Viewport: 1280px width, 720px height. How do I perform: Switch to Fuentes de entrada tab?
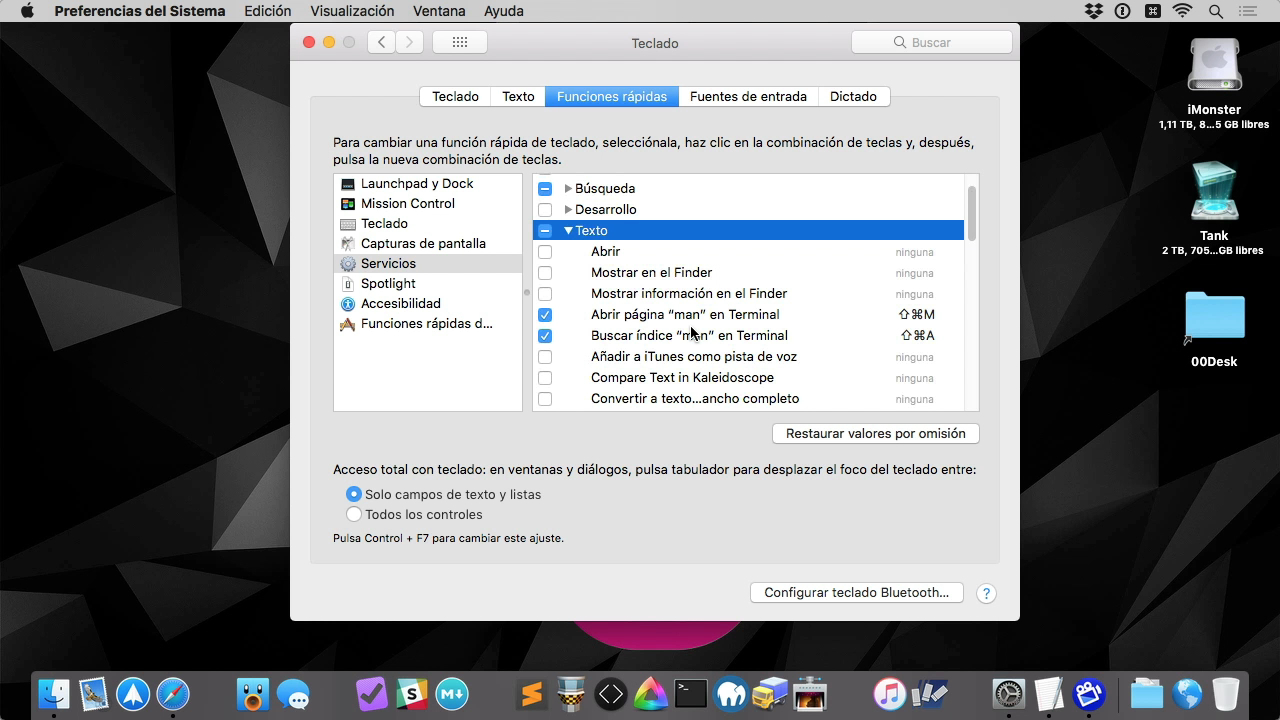tap(748, 96)
